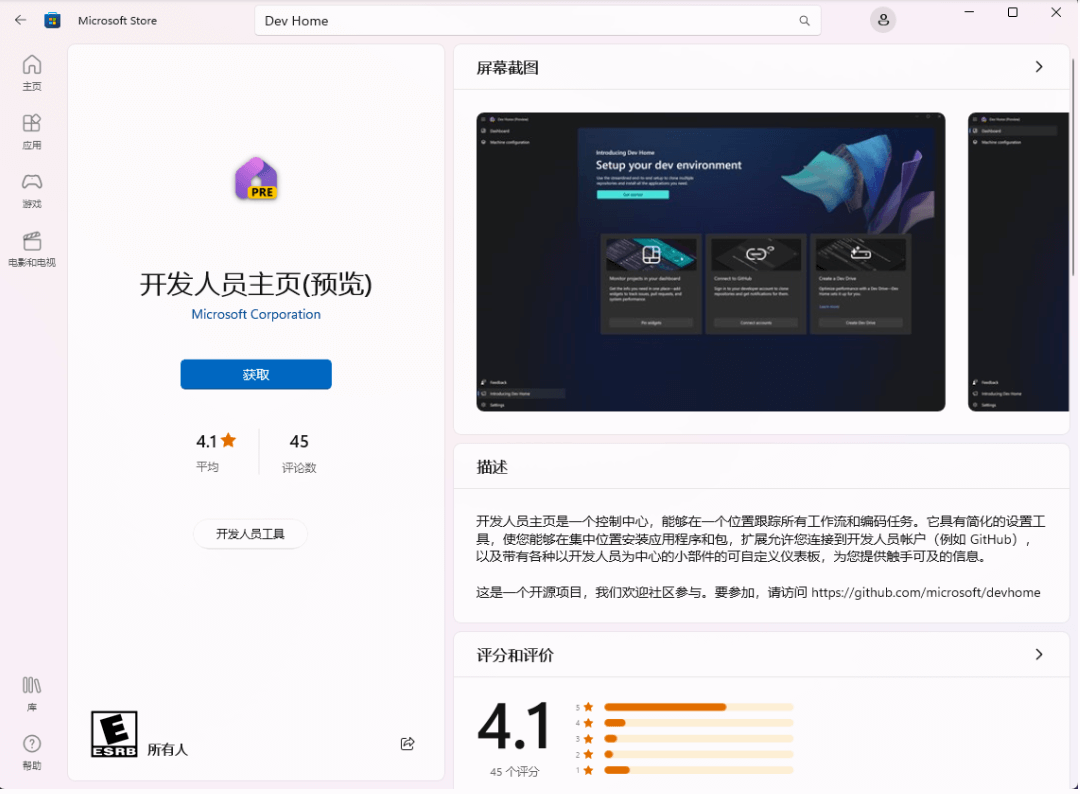Click the magnifier icon in the search box
Viewport: 1080px width, 794px height.
tap(804, 20)
